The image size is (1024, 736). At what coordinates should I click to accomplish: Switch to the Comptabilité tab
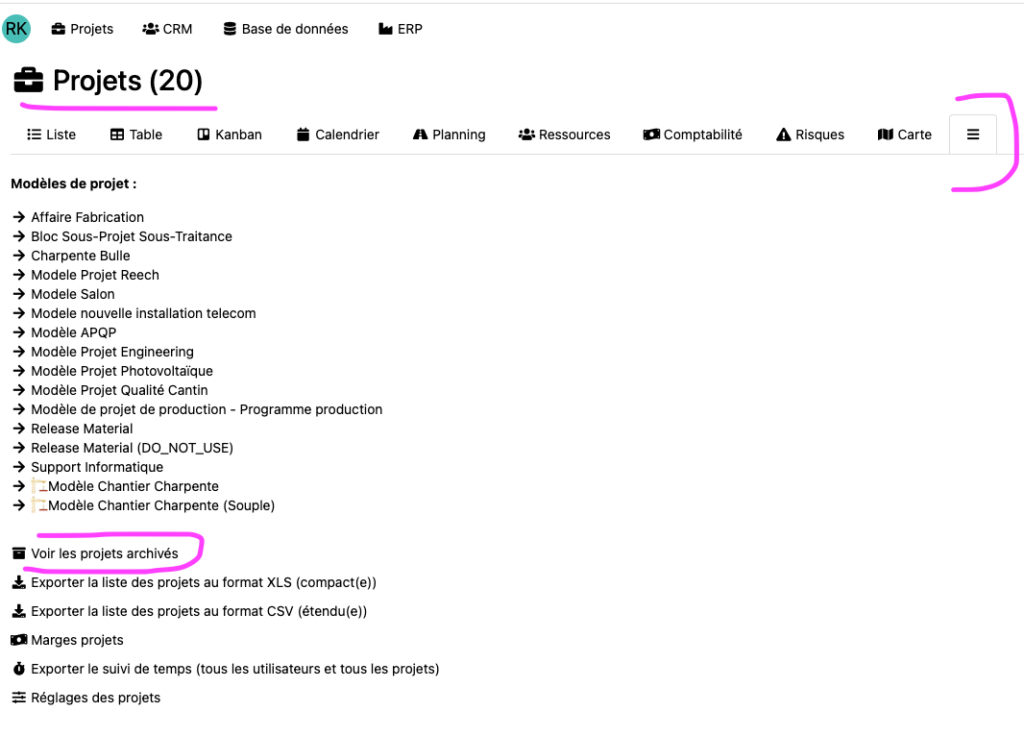(x=693, y=135)
